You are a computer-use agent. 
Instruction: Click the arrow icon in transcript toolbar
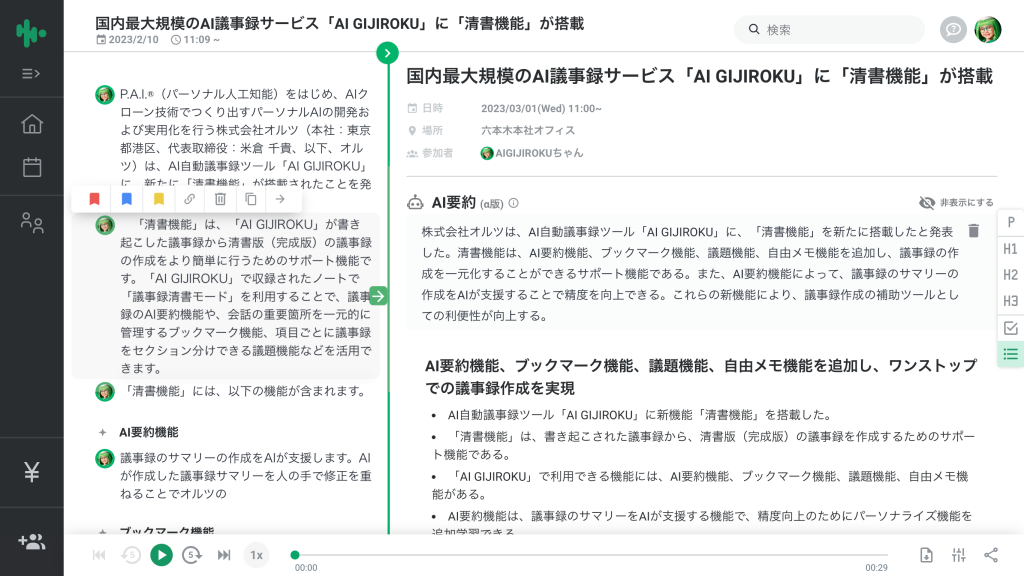click(280, 199)
